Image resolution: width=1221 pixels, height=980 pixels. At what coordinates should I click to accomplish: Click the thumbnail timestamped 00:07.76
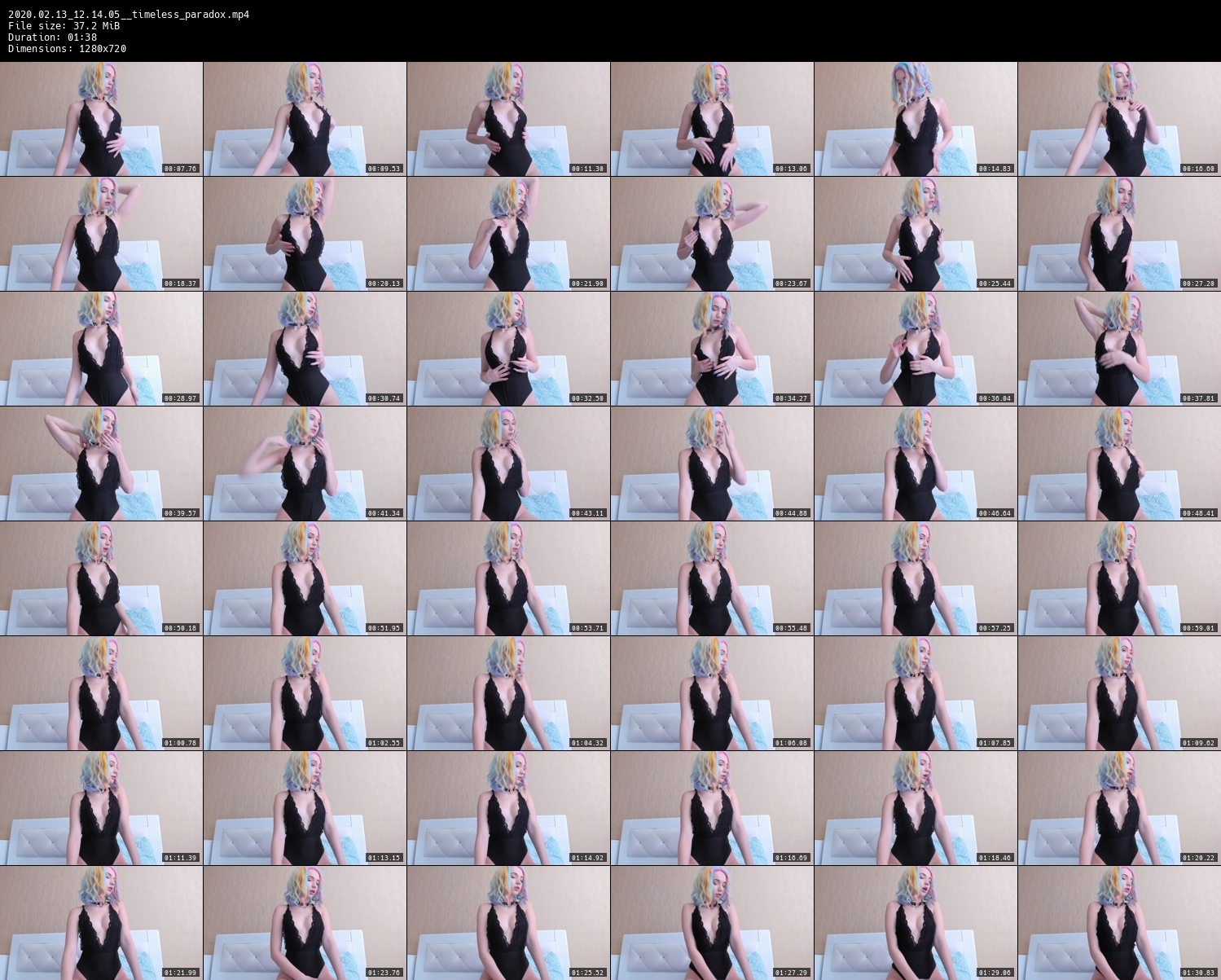coord(101,119)
